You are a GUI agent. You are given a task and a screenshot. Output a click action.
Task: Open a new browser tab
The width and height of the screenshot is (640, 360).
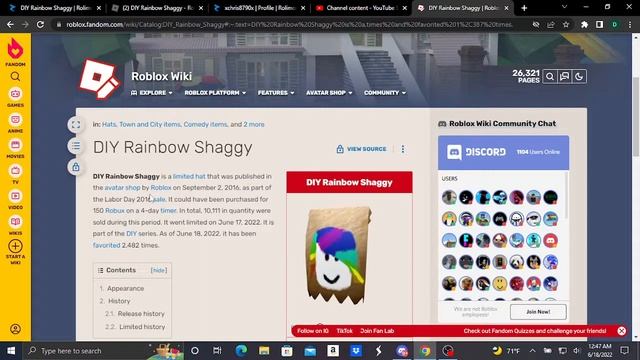coord(524,8)
